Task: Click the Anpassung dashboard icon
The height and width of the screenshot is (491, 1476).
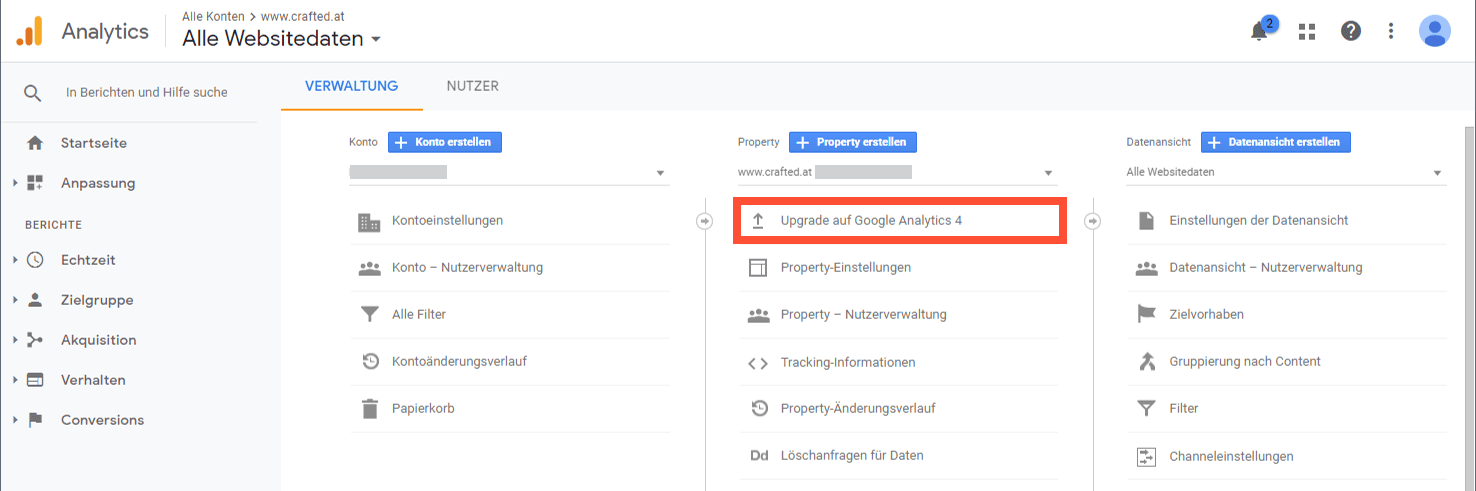Action: [x=35, y=183]
